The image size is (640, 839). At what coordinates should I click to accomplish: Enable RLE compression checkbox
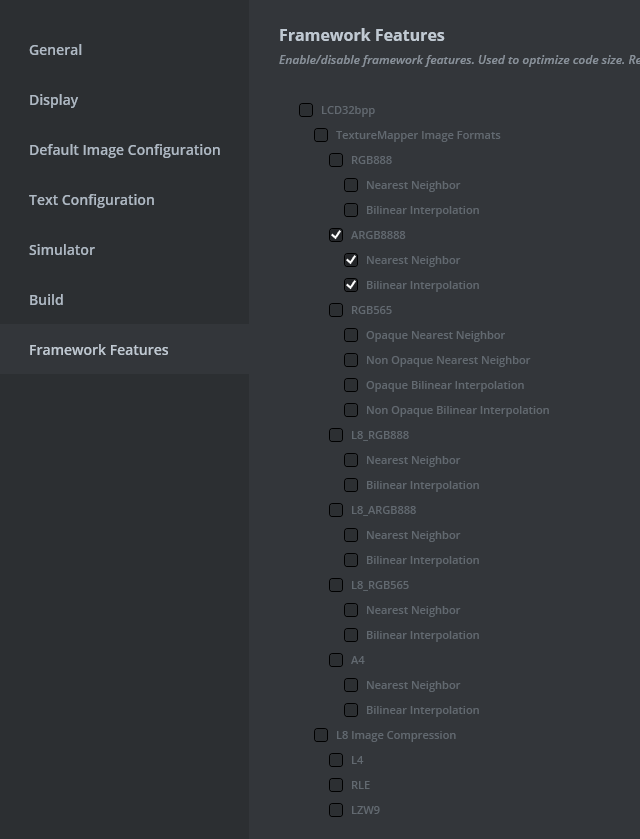[336, 785]
